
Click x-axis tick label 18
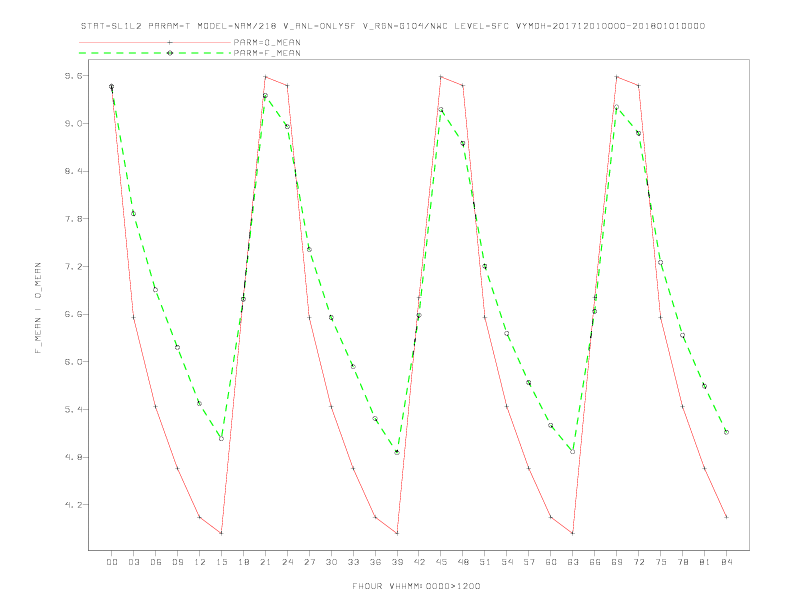click(243, 562)
